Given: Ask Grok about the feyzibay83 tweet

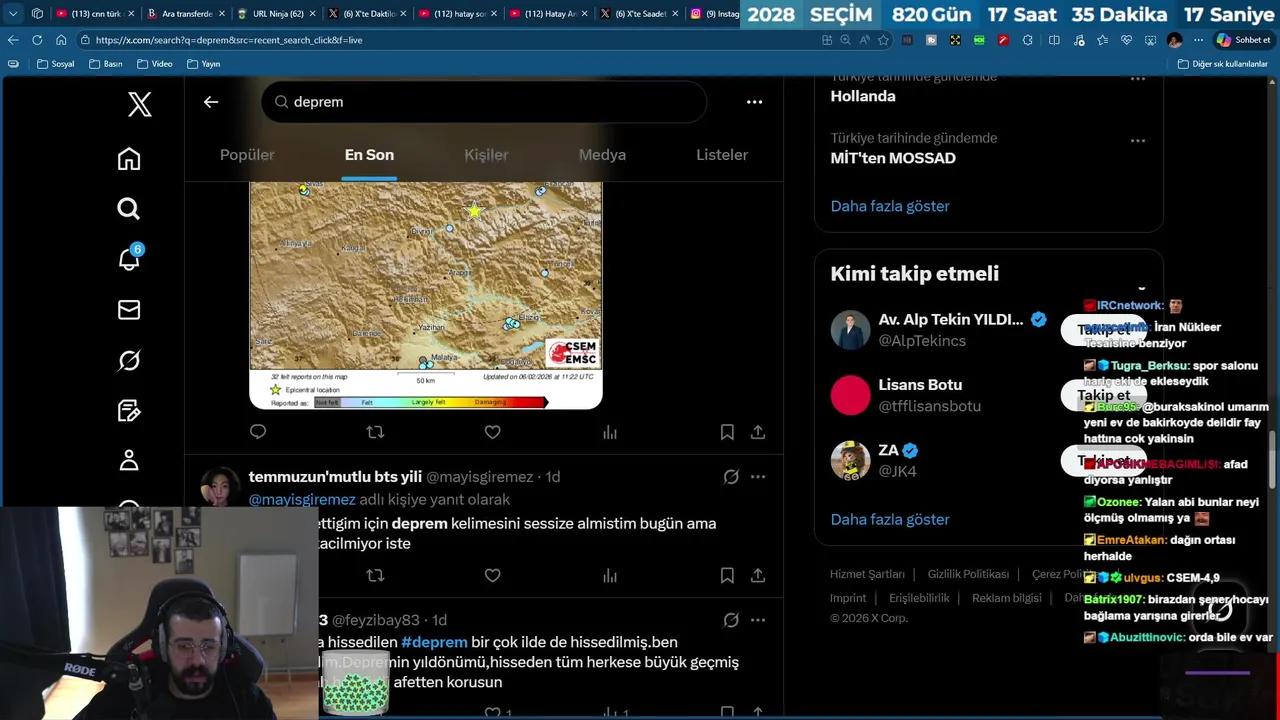Looking at the screenshot, I should pos(731,620).
